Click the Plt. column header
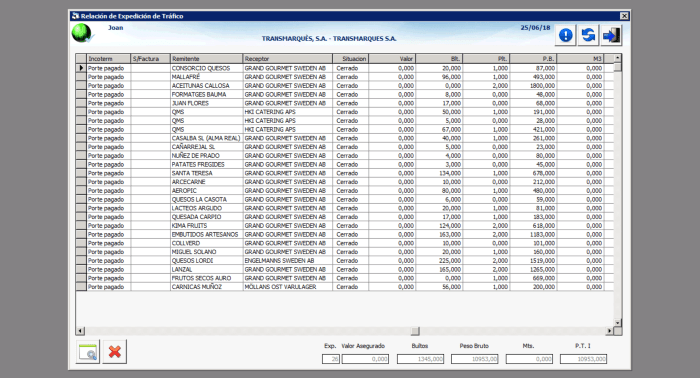This screenshot has width=700, height=378. [x=486, y=59]
